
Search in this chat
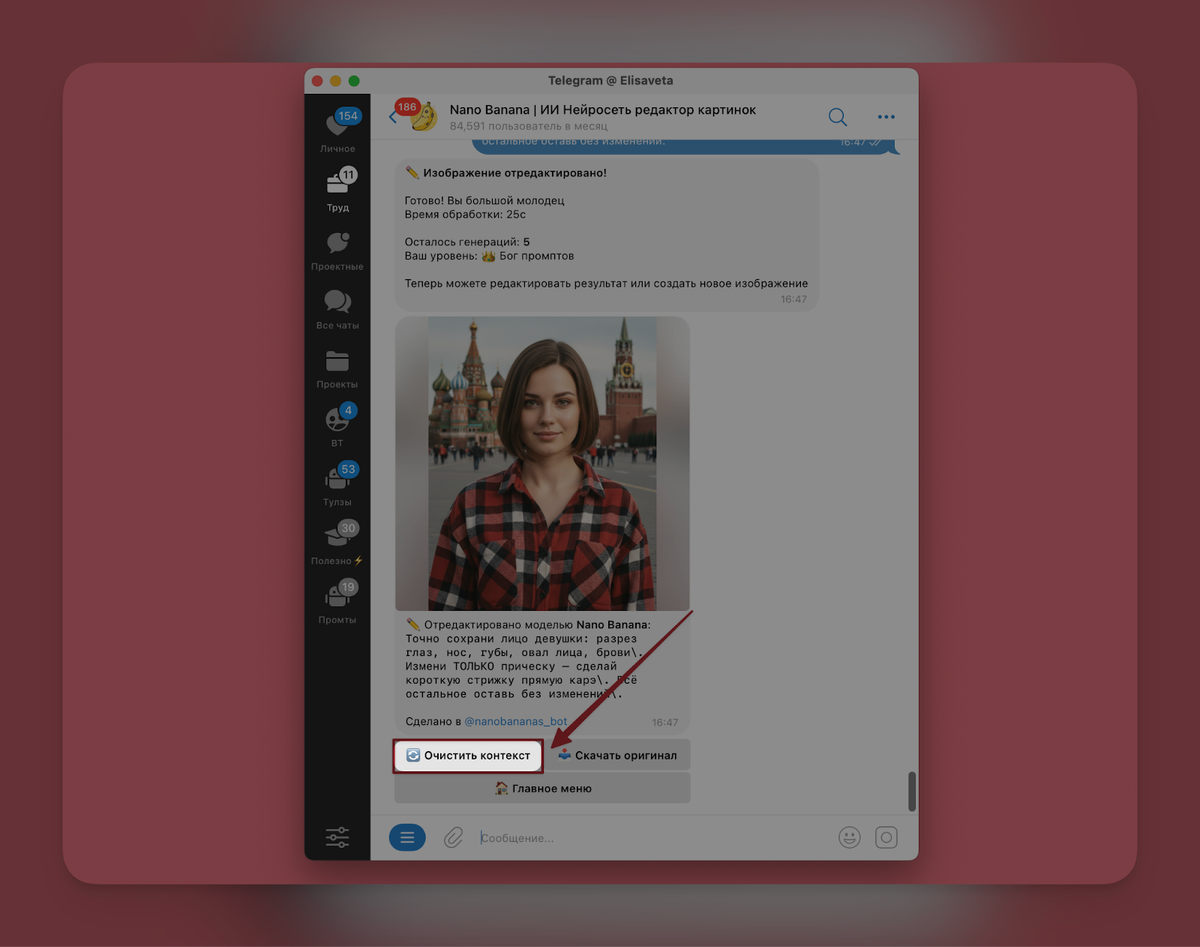pos(838,117)
